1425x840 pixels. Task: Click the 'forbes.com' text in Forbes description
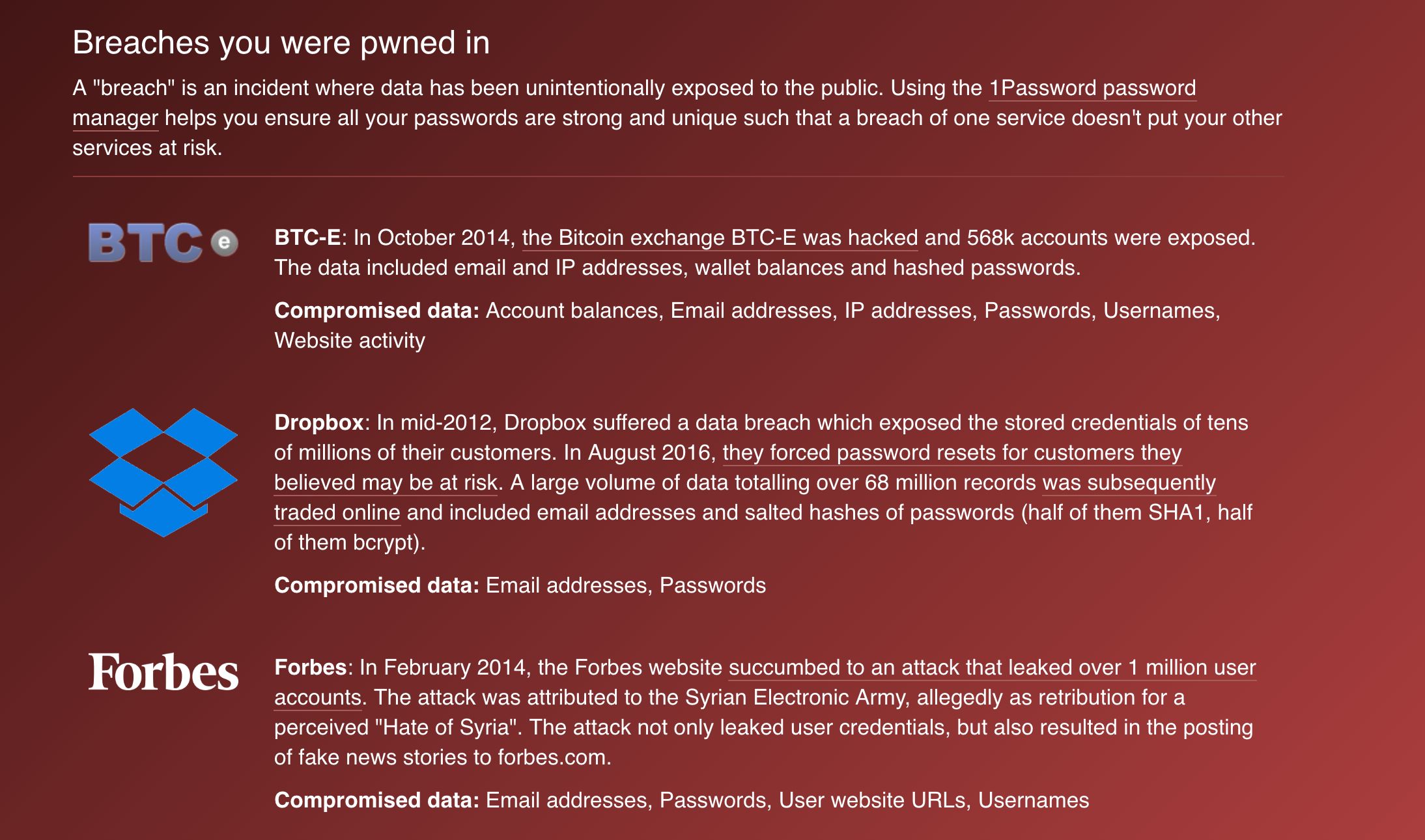point(552,757)
